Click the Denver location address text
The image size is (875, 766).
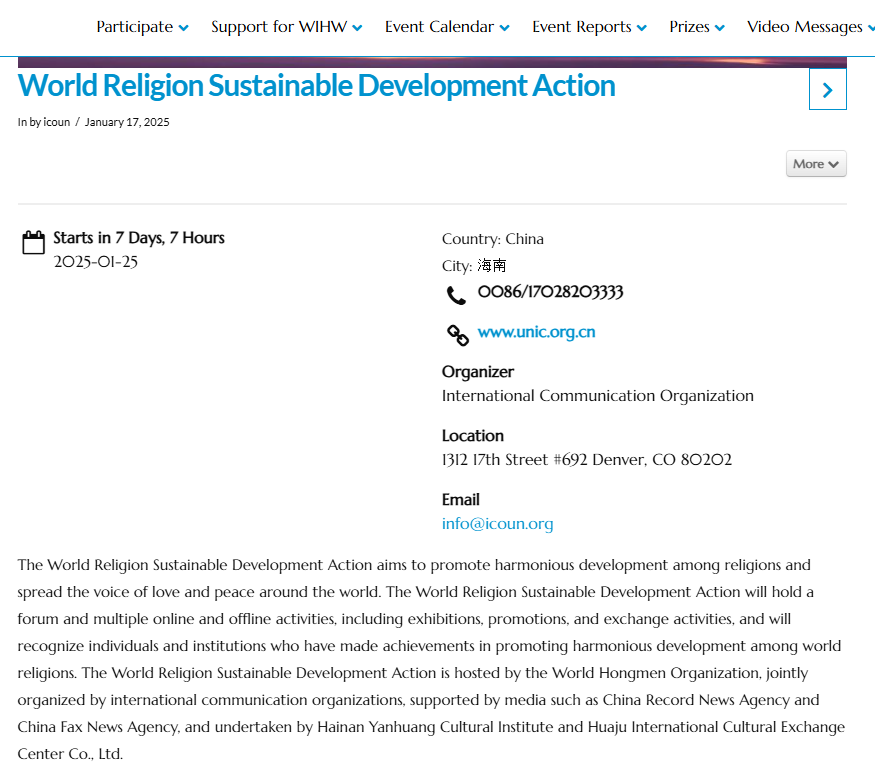point(586,460)
